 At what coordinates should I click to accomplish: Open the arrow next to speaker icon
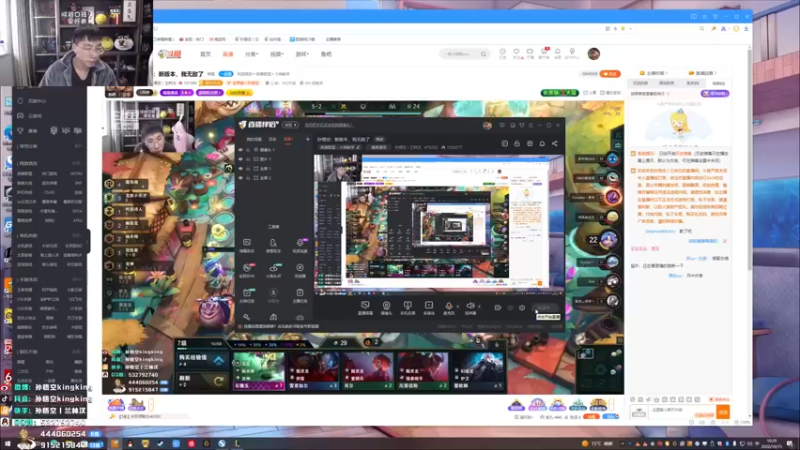click(479, 306)
